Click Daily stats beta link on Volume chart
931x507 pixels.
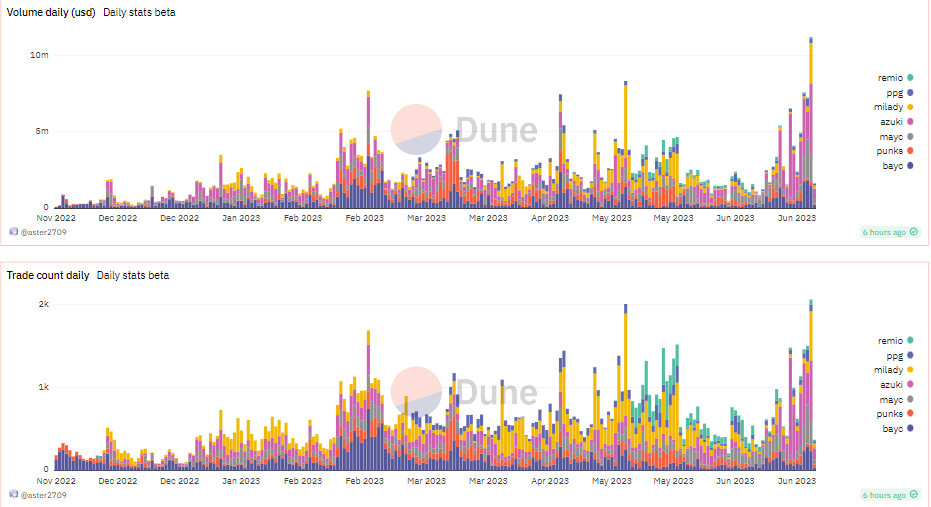(x=140, y=12)
